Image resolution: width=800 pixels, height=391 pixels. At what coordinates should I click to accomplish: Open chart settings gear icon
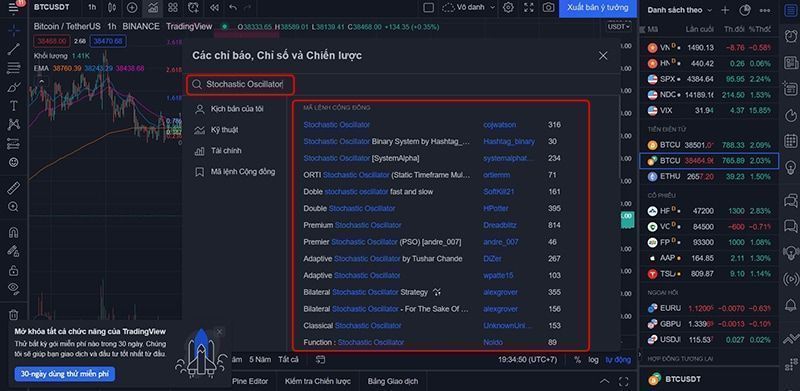pyautogui.click(x=508, y=8)
